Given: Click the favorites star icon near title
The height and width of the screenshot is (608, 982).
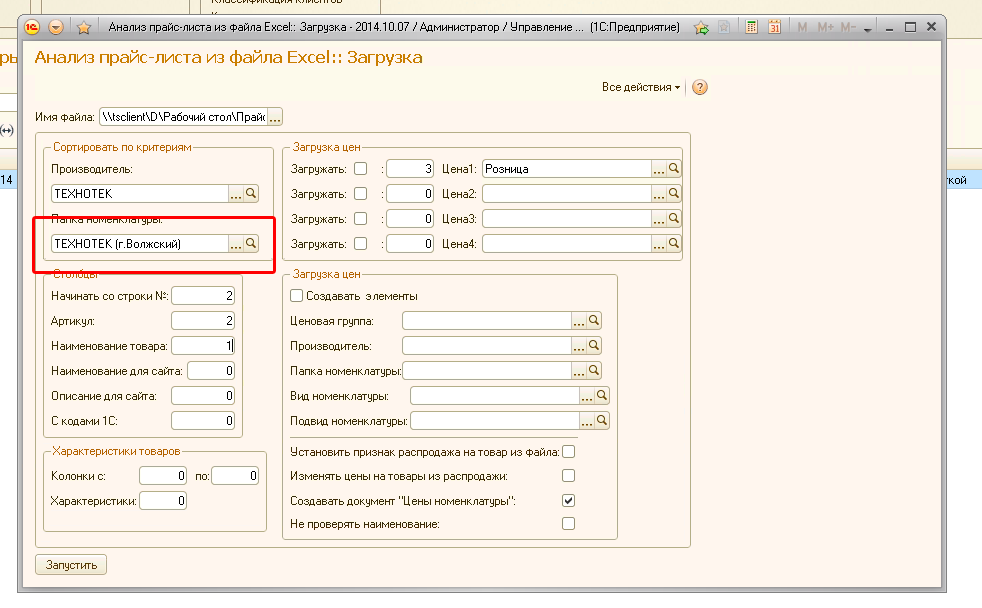Looking at the screenshot, I should pyautogui.click(x=83, y=27).
